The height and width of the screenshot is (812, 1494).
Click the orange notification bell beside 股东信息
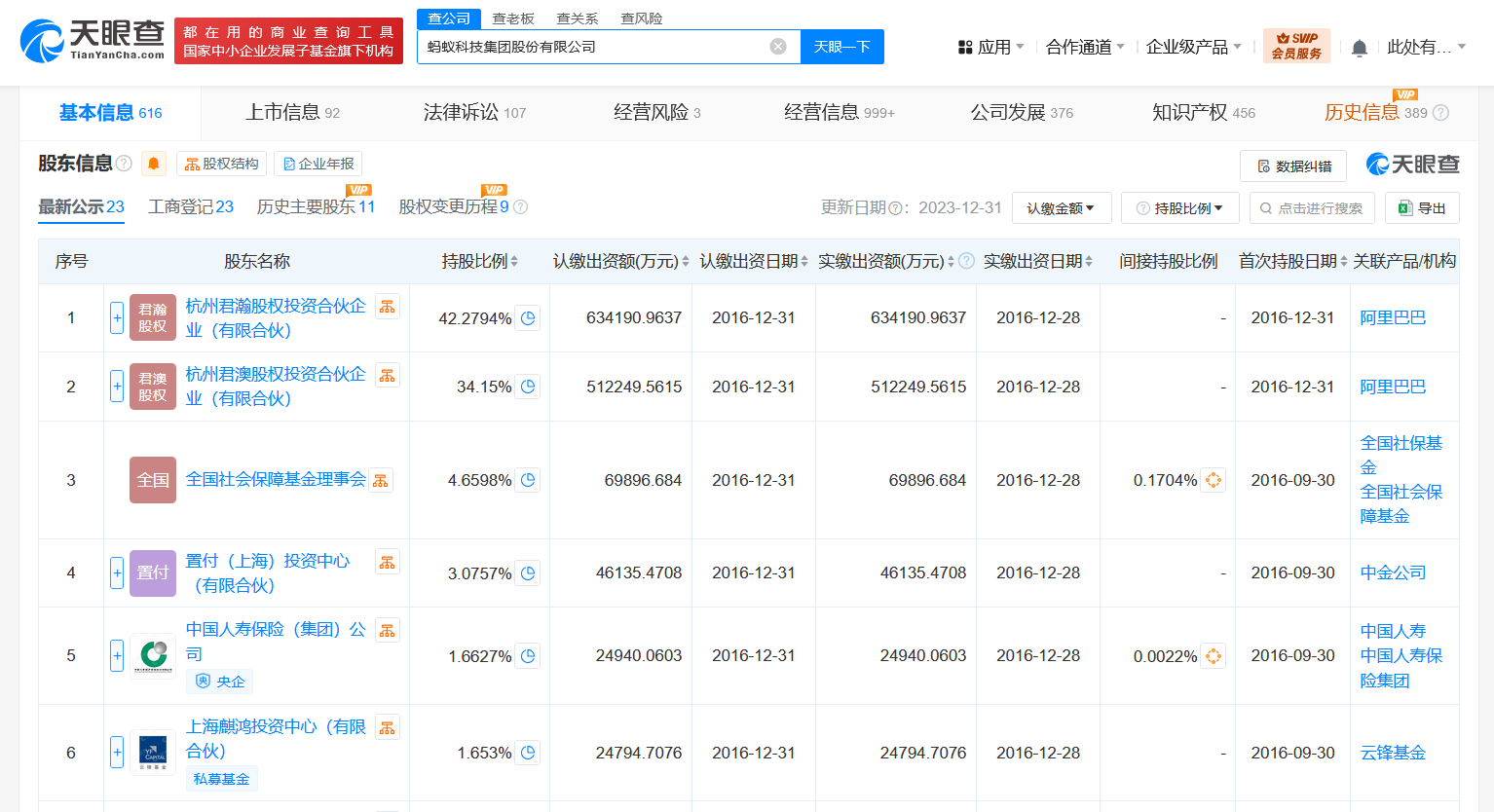154,164
